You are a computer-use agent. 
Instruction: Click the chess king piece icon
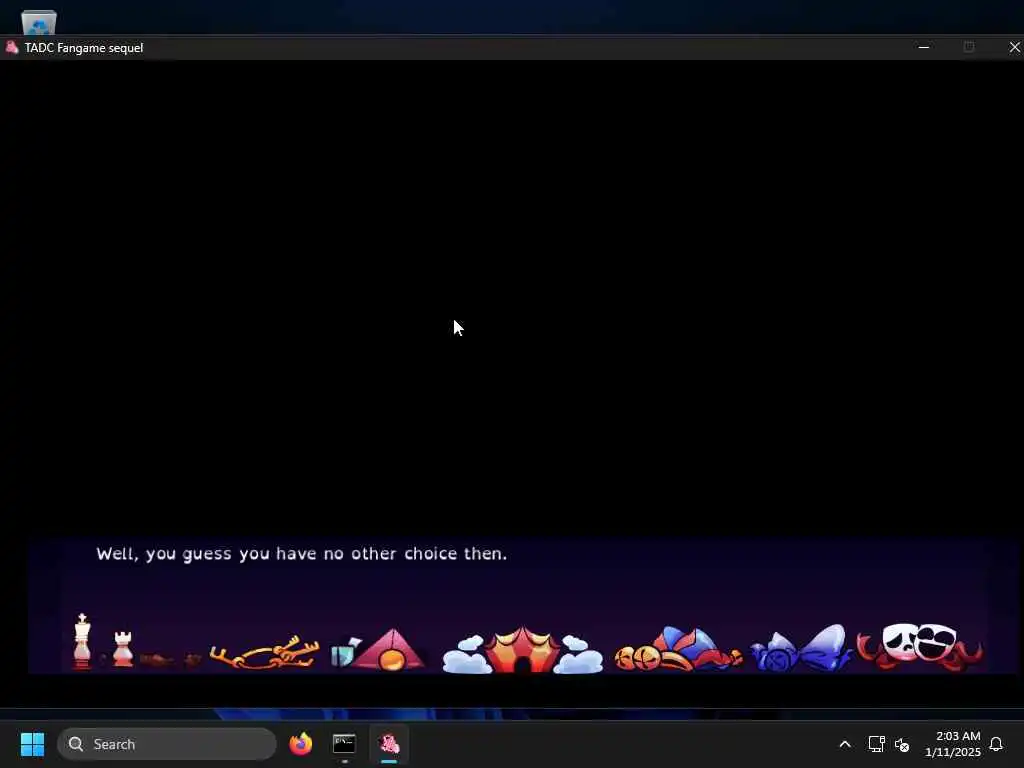(x=82, y=641)
